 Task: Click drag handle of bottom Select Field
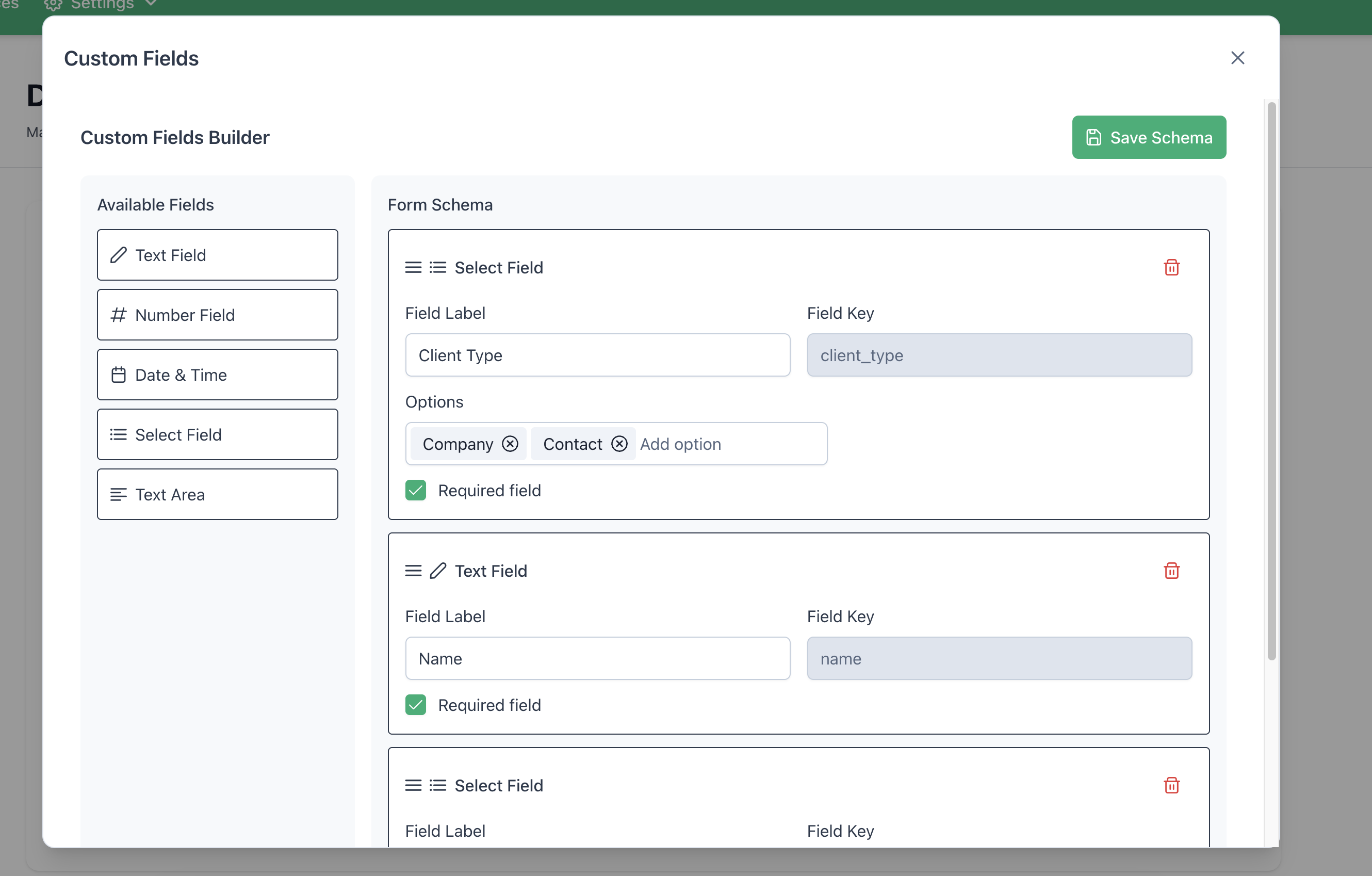pos(413,785)
